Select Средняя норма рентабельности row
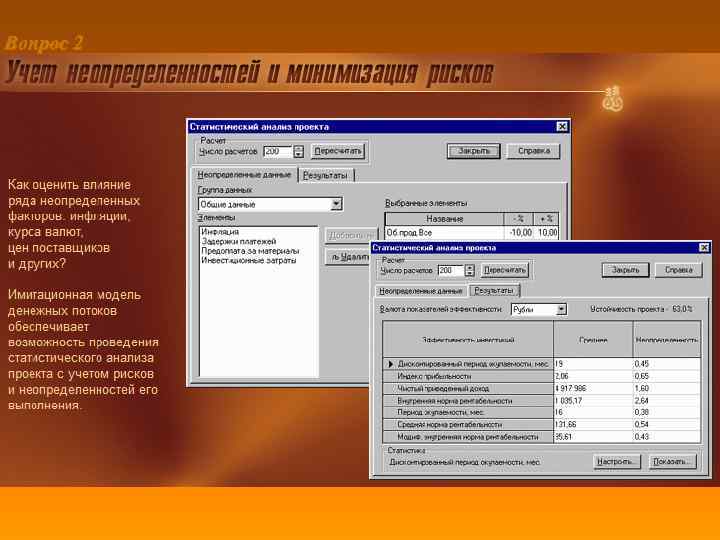This screenshot has width=720, height=540. 541,425
